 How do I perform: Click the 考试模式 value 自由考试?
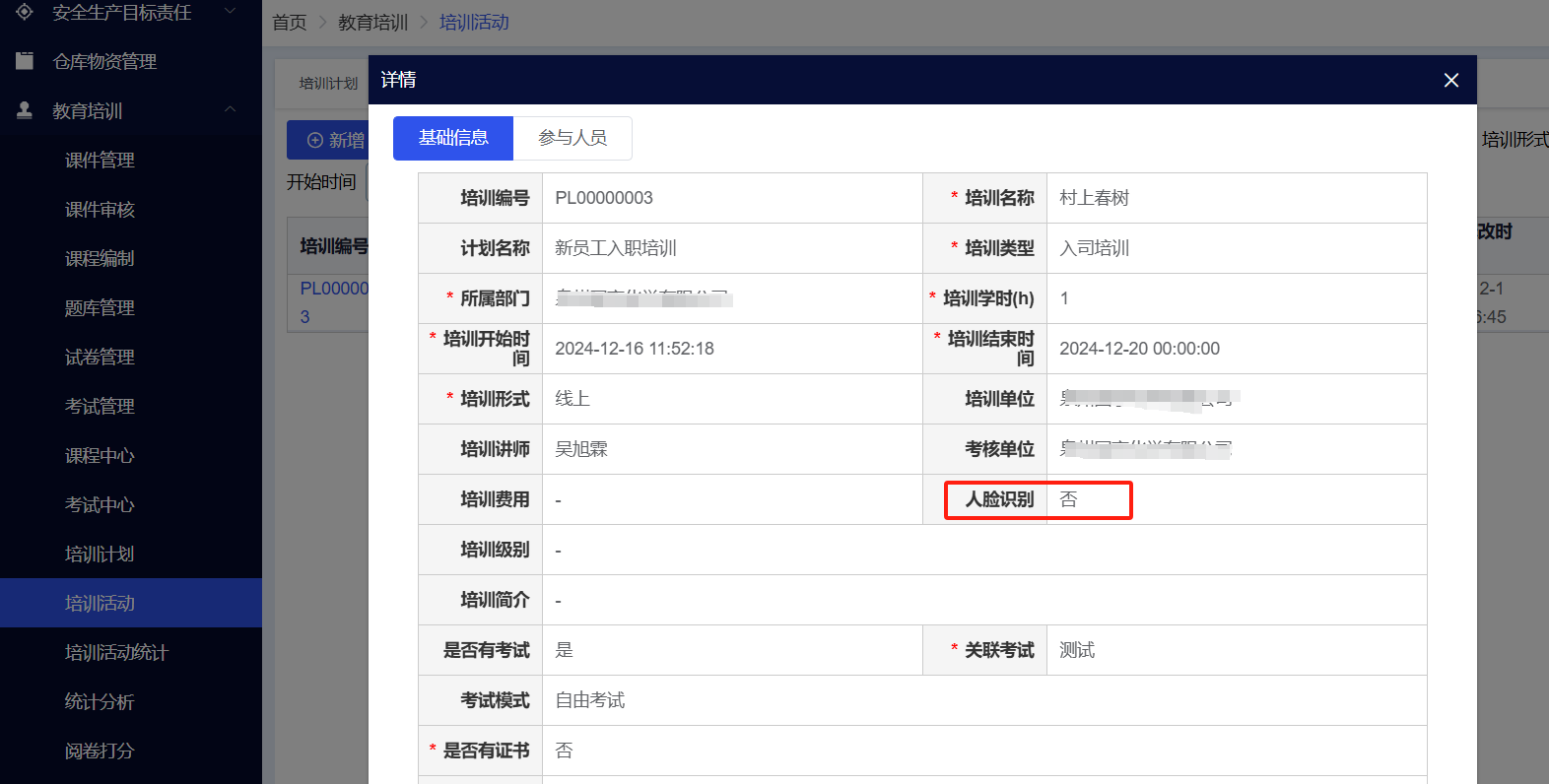click(590, 700)
